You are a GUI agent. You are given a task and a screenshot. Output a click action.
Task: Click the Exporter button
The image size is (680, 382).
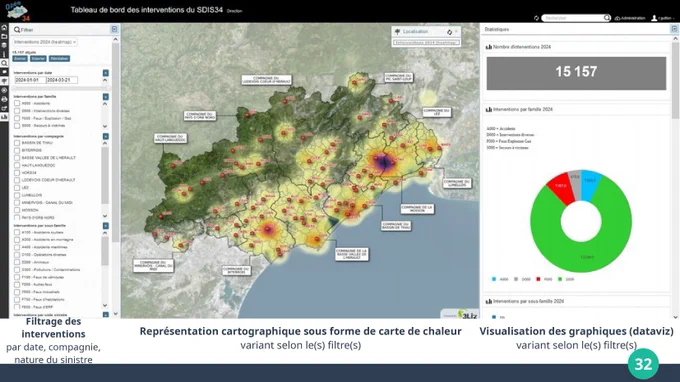pyautogui.click(x=38, y=59)
